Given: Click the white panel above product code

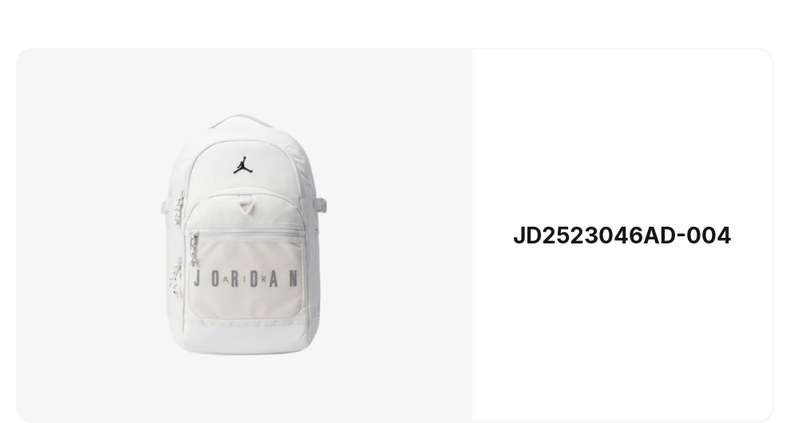Looking at the screenshot, I should (622, 136).
